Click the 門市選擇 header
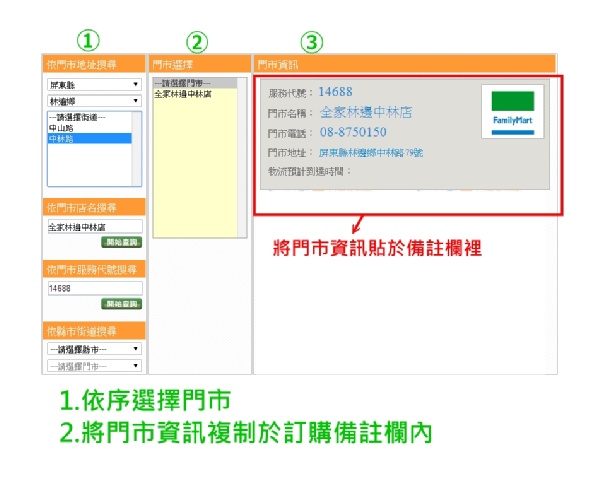 pyautogui.click(x=200, y=64)
